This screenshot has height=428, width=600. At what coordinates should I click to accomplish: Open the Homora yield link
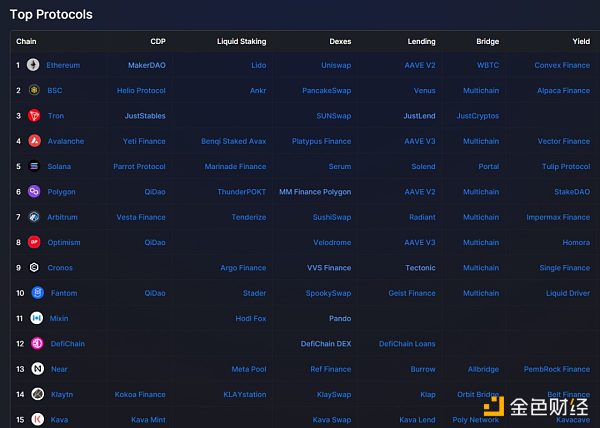(x=576, y=242)
